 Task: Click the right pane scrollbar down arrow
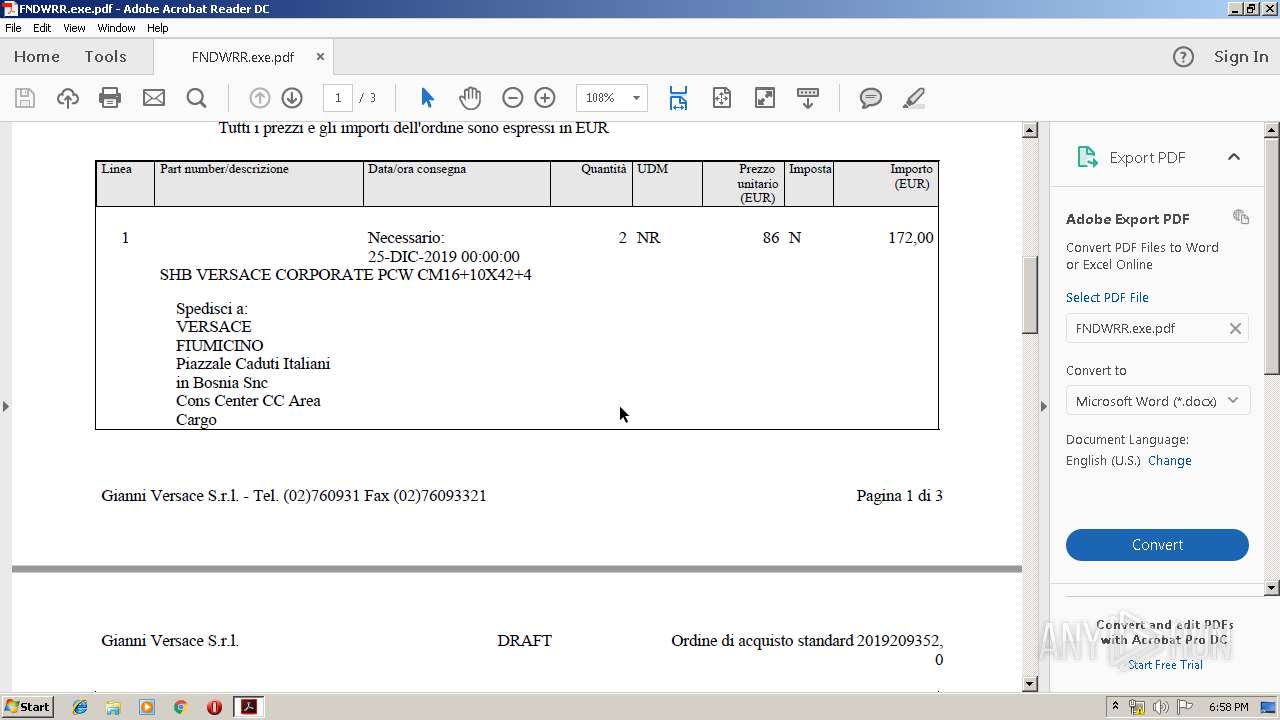[1272, 588]
